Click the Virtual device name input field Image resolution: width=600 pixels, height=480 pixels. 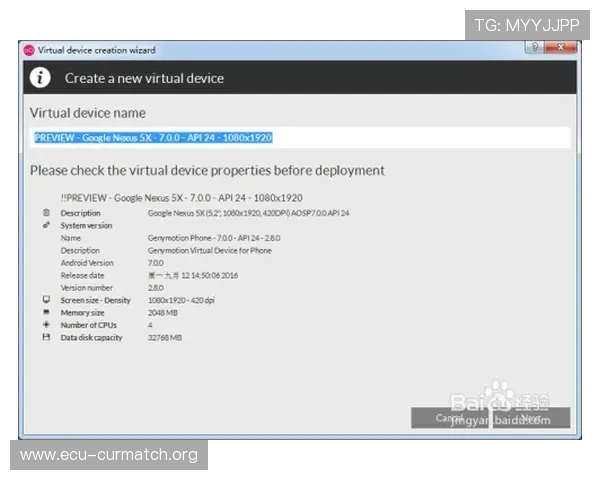click(300, 138)
